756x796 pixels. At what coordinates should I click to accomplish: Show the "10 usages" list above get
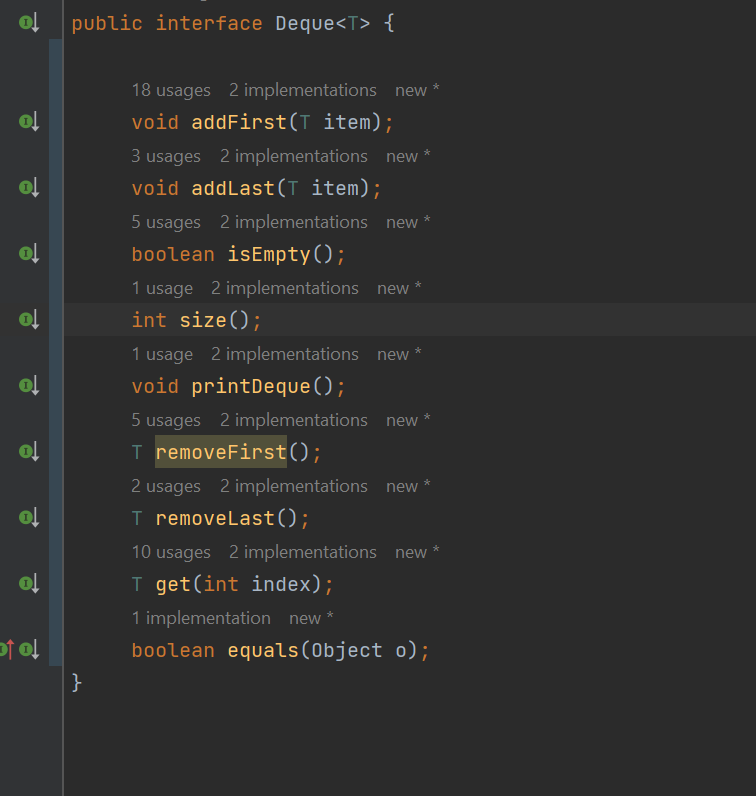171,552
